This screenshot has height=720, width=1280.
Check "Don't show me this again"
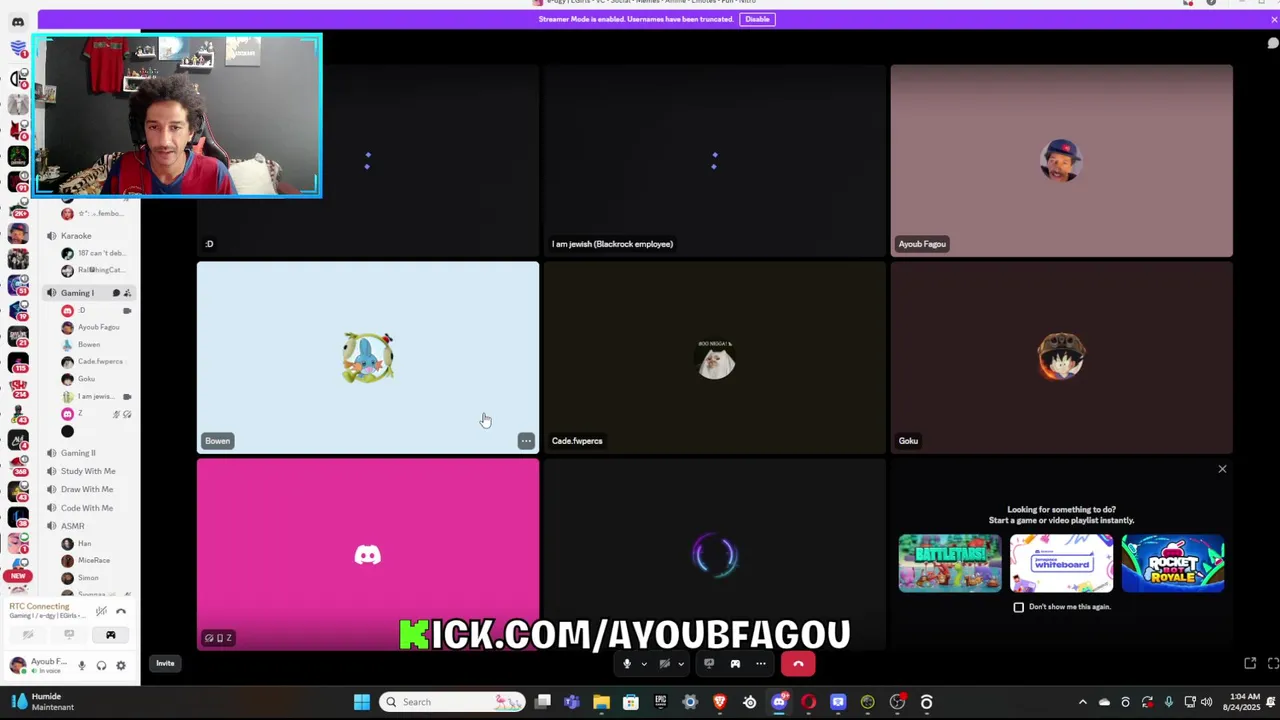pos(1019,607)
